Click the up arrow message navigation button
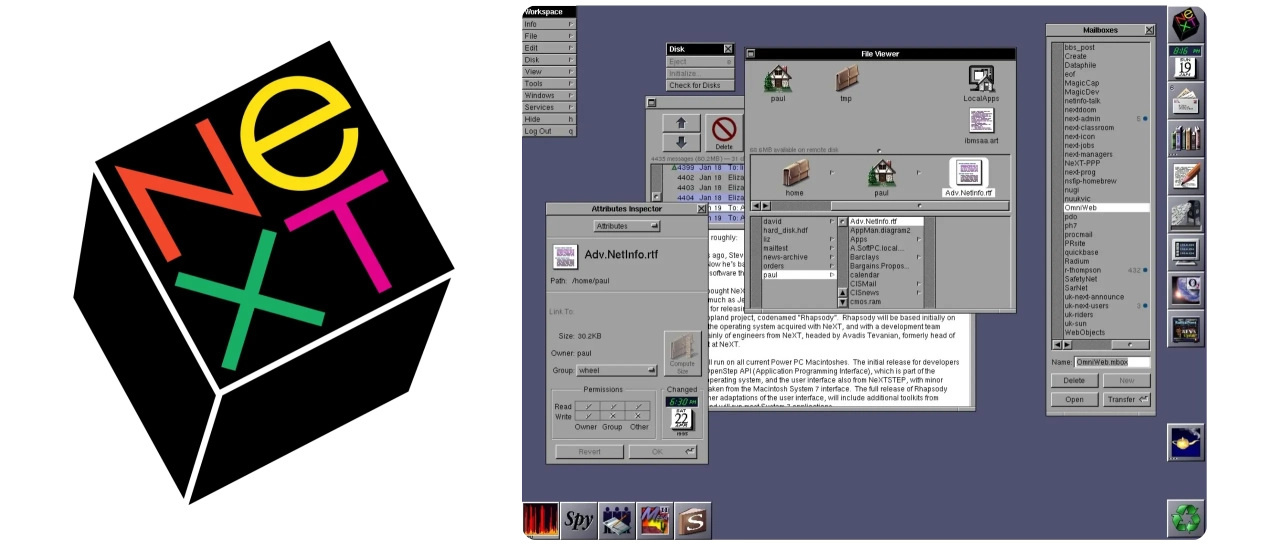The height and width of the screenshot is (545, 1280). point(681,123)
